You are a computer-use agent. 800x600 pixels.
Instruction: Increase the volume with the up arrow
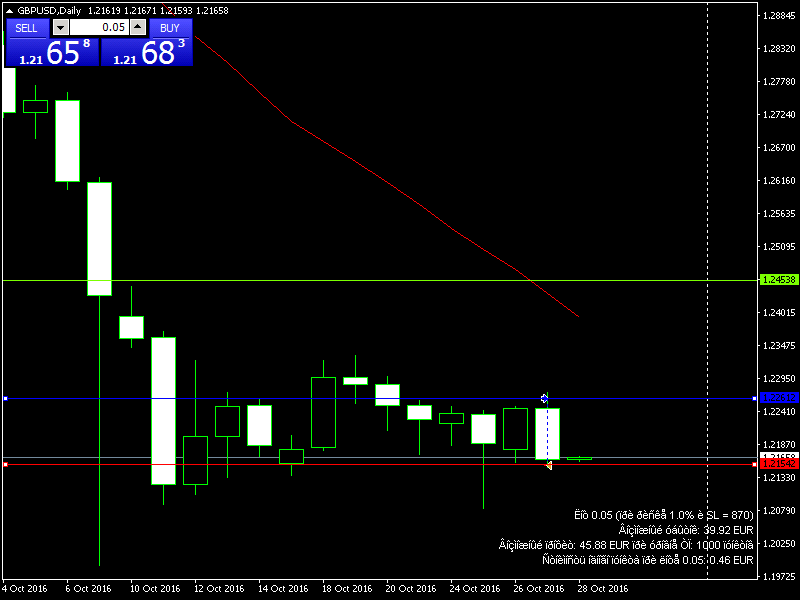click(x=138, y=28)
